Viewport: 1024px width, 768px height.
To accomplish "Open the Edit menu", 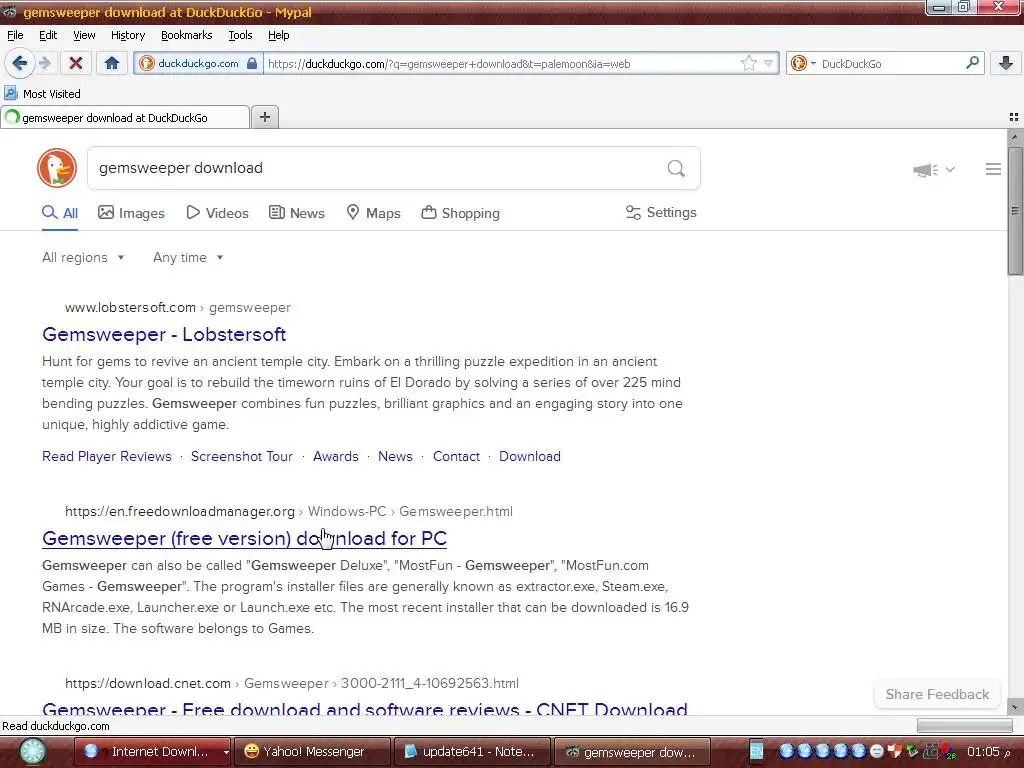I will [x=48, y=35].
